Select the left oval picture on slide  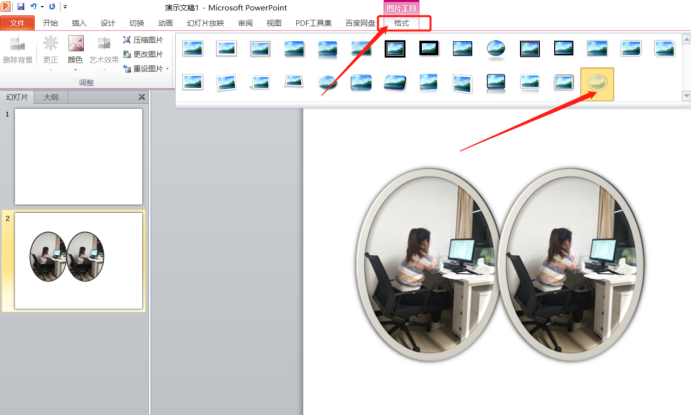pos(428,264)
